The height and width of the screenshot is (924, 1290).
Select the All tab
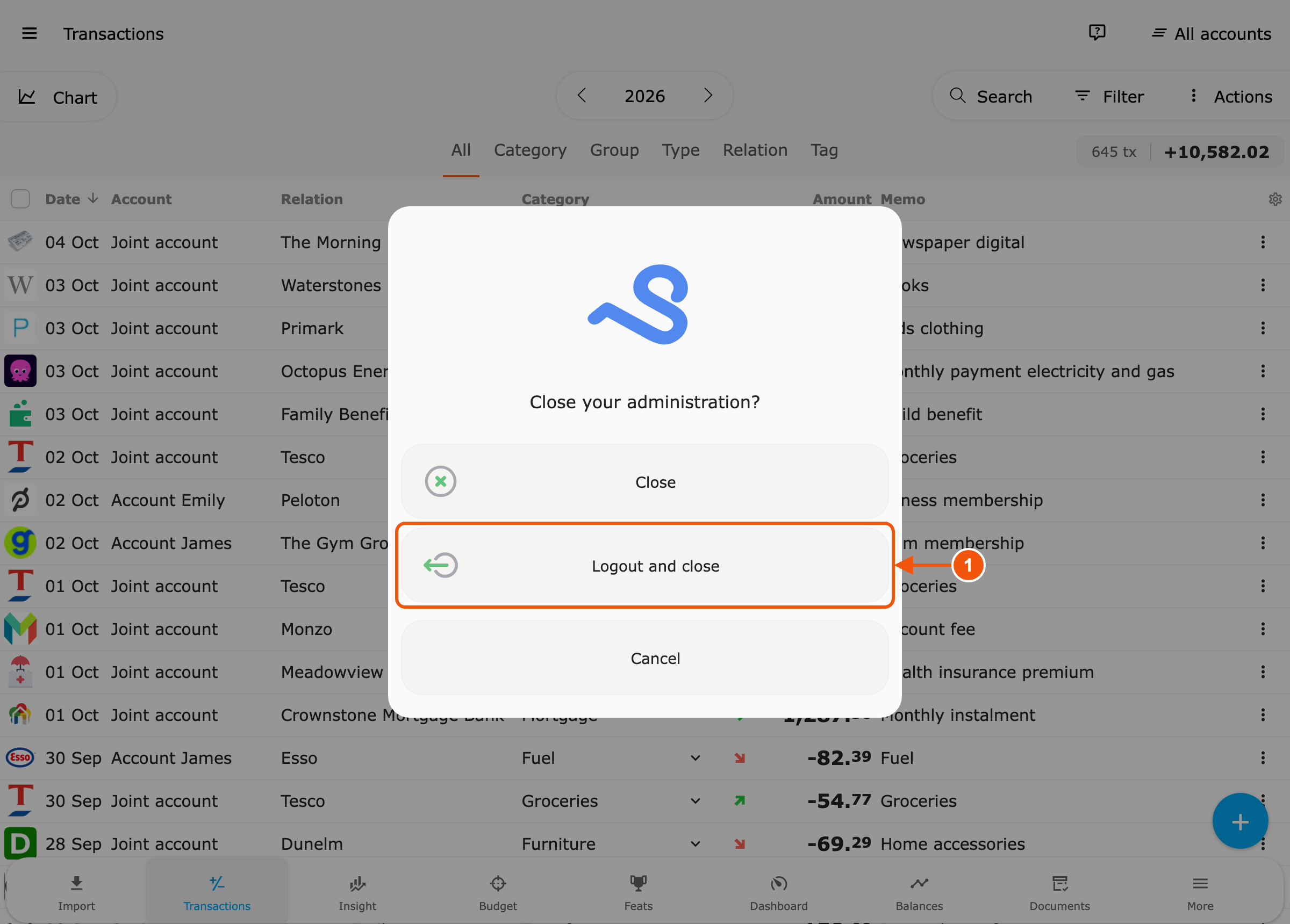(x=461, y=150)
